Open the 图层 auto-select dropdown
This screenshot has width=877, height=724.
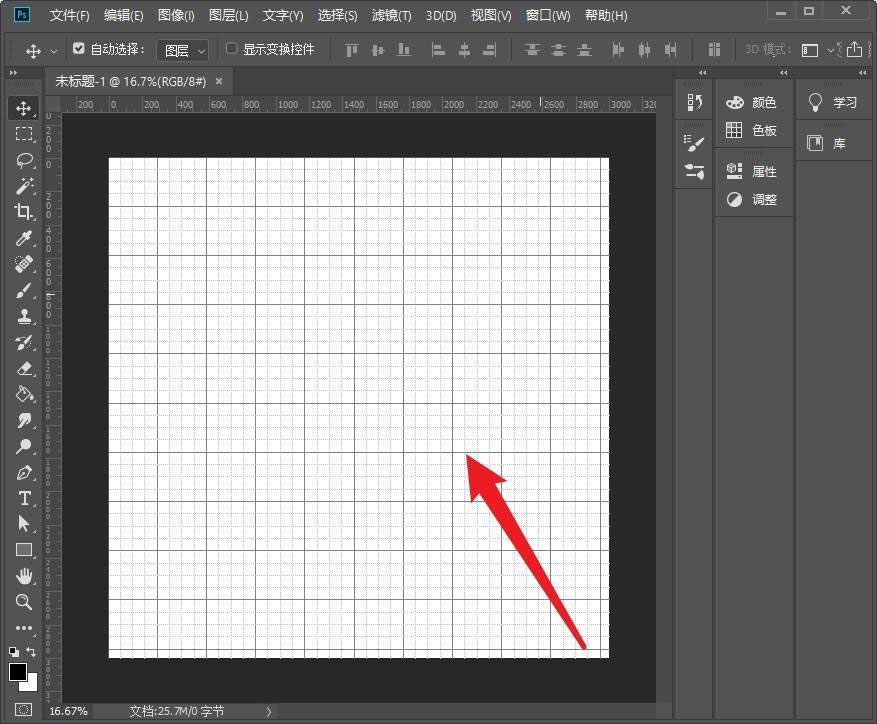184,50
